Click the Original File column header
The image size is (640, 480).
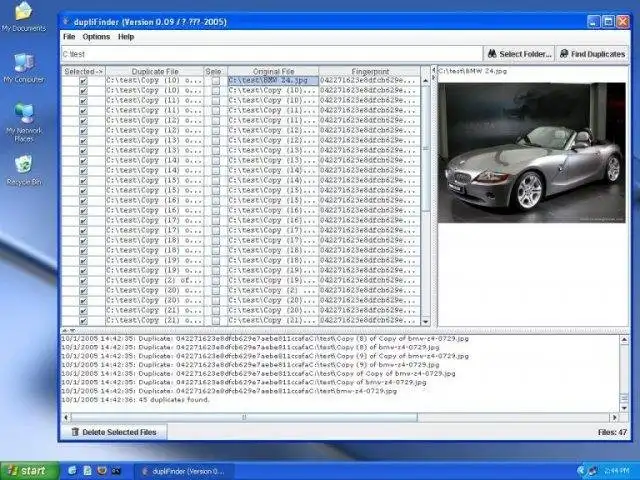point(273,71)
